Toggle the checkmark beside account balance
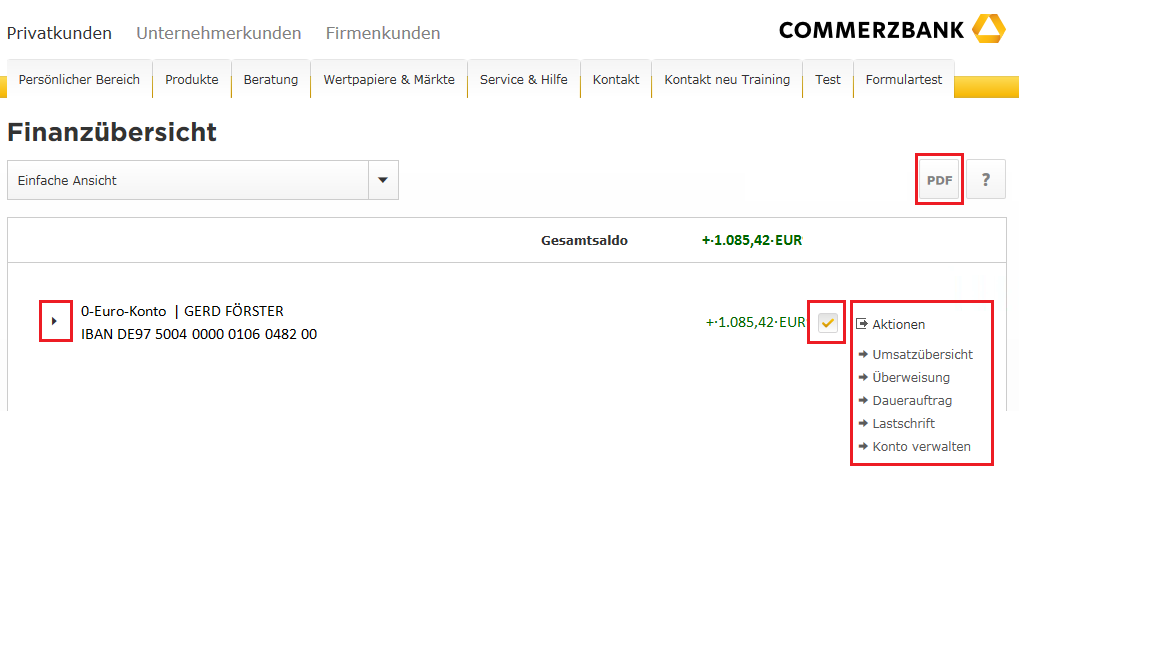This screenshot has height=648, width=1152. click(x=827, y=322)
